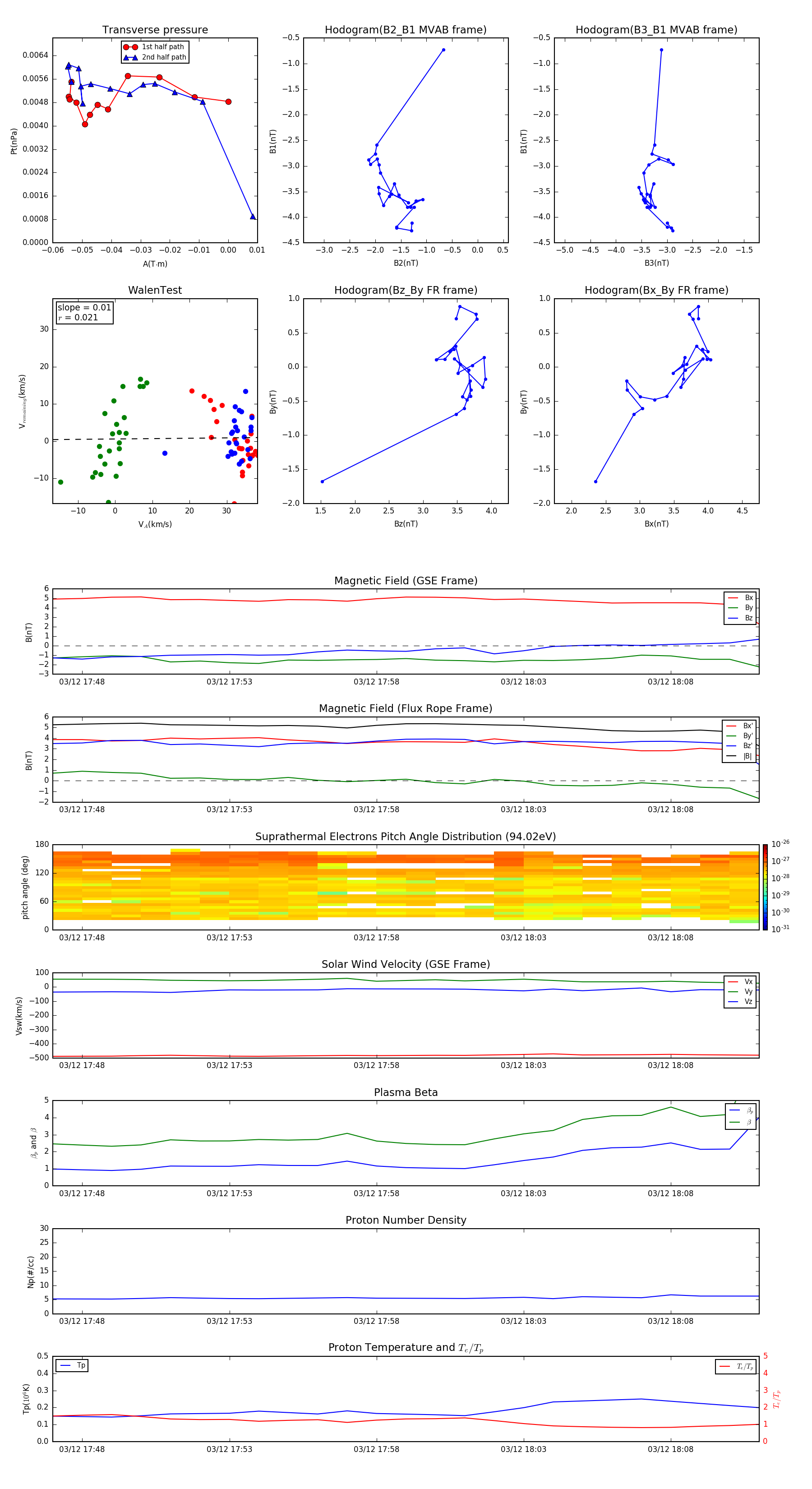The image size is (812, 1489).
Task: Select the Suprathermal Electrons Pitch Angle Distribution title
Action: (x=406, y=837)
